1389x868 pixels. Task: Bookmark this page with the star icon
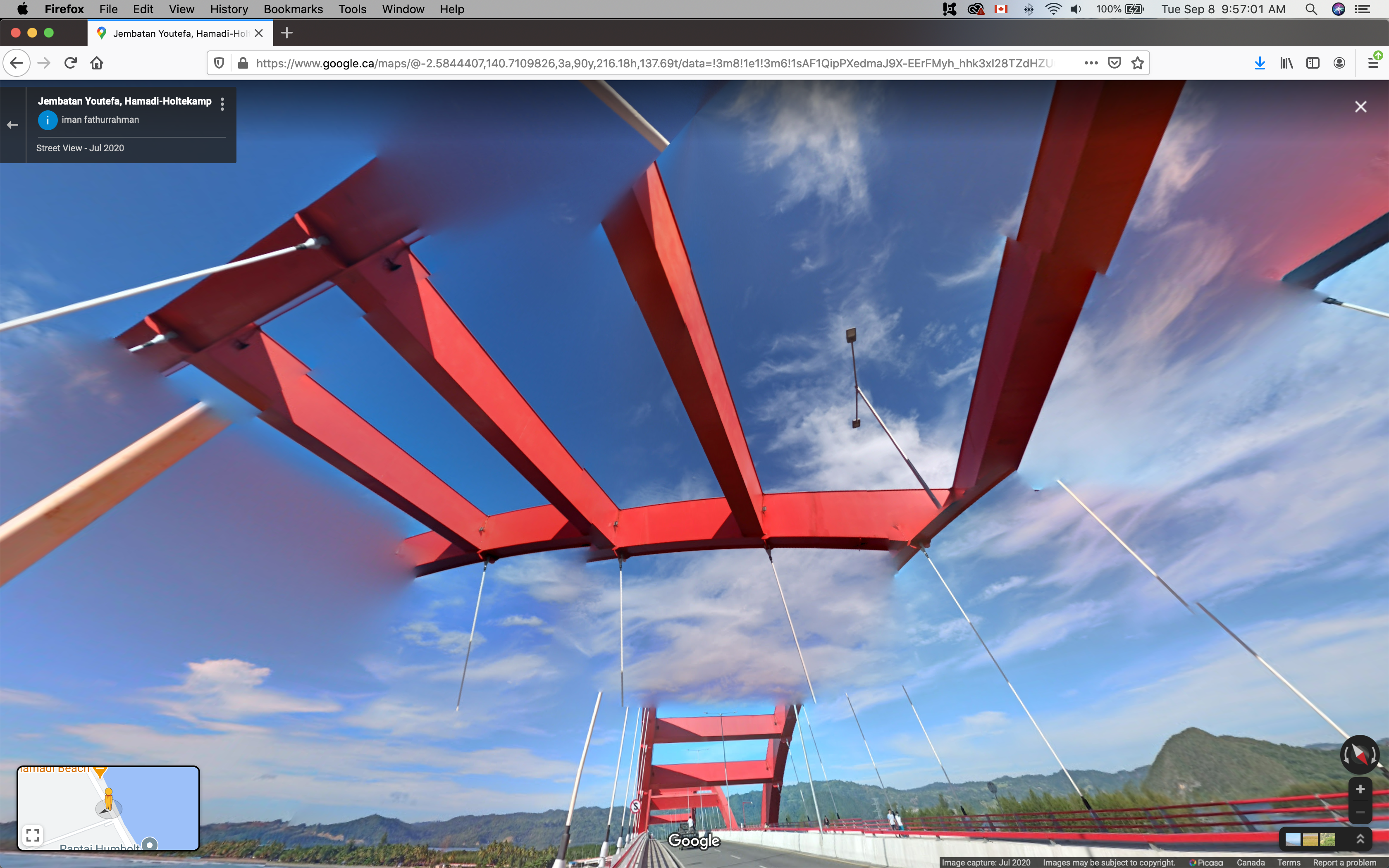1138,63
